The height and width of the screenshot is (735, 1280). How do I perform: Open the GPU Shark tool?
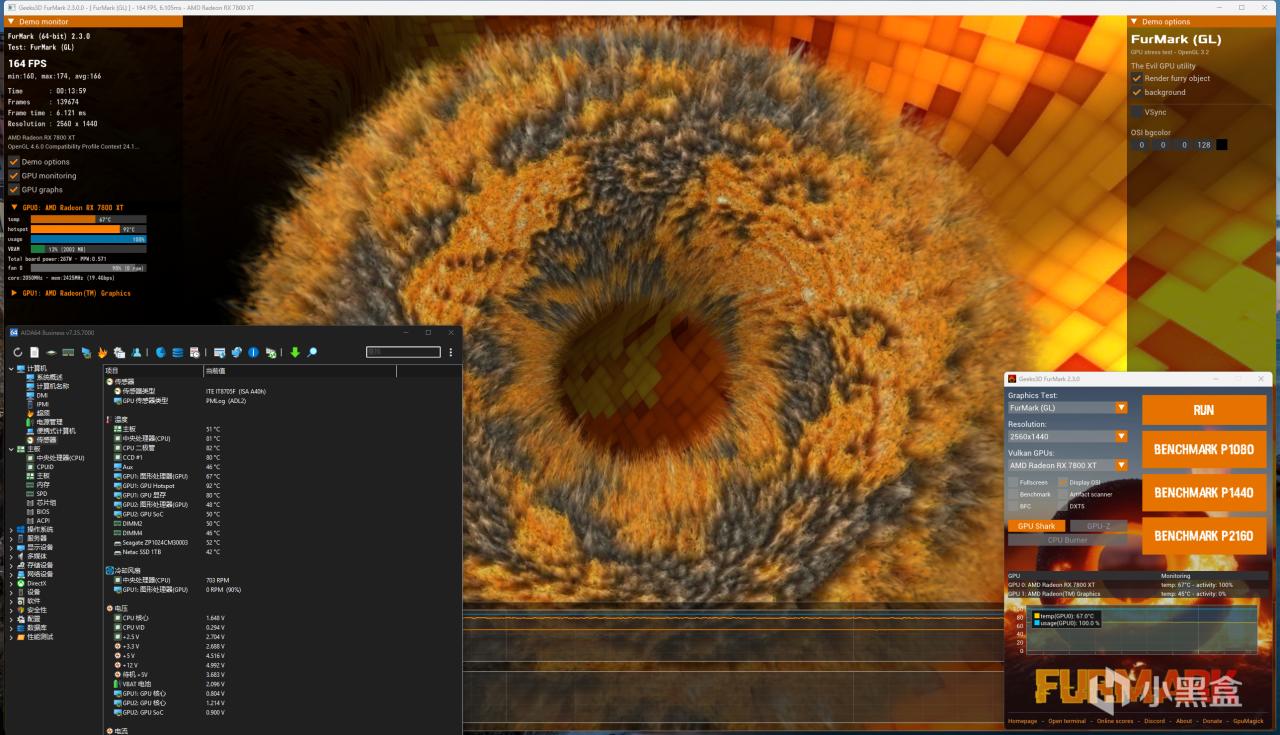pos(1037,526)
